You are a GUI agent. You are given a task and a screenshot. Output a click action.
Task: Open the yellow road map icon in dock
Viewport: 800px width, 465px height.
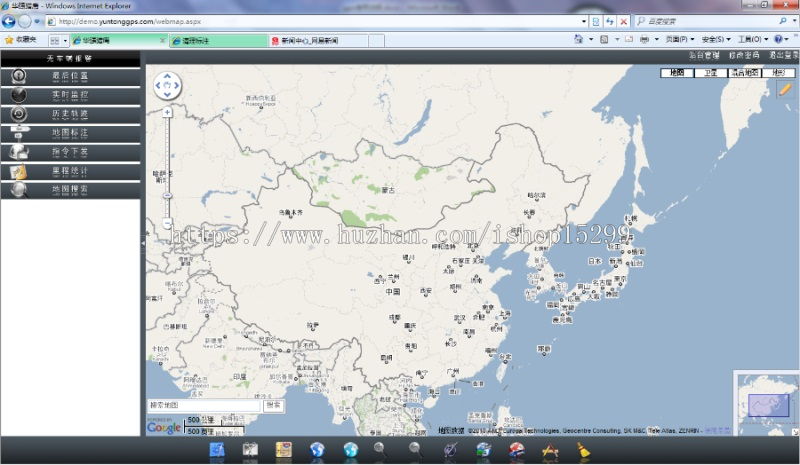[284, 450]
